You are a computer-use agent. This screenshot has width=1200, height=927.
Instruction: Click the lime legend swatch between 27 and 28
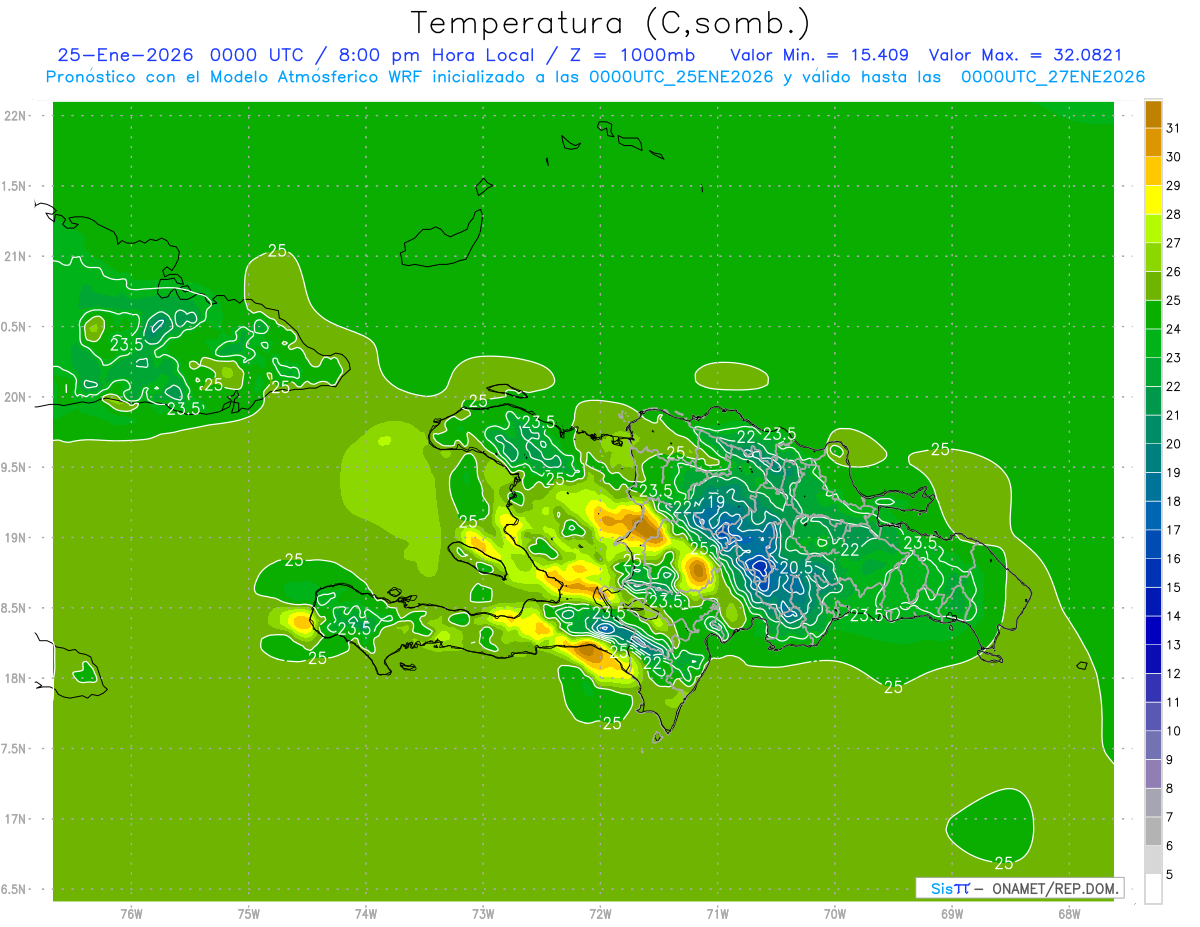1153,228
